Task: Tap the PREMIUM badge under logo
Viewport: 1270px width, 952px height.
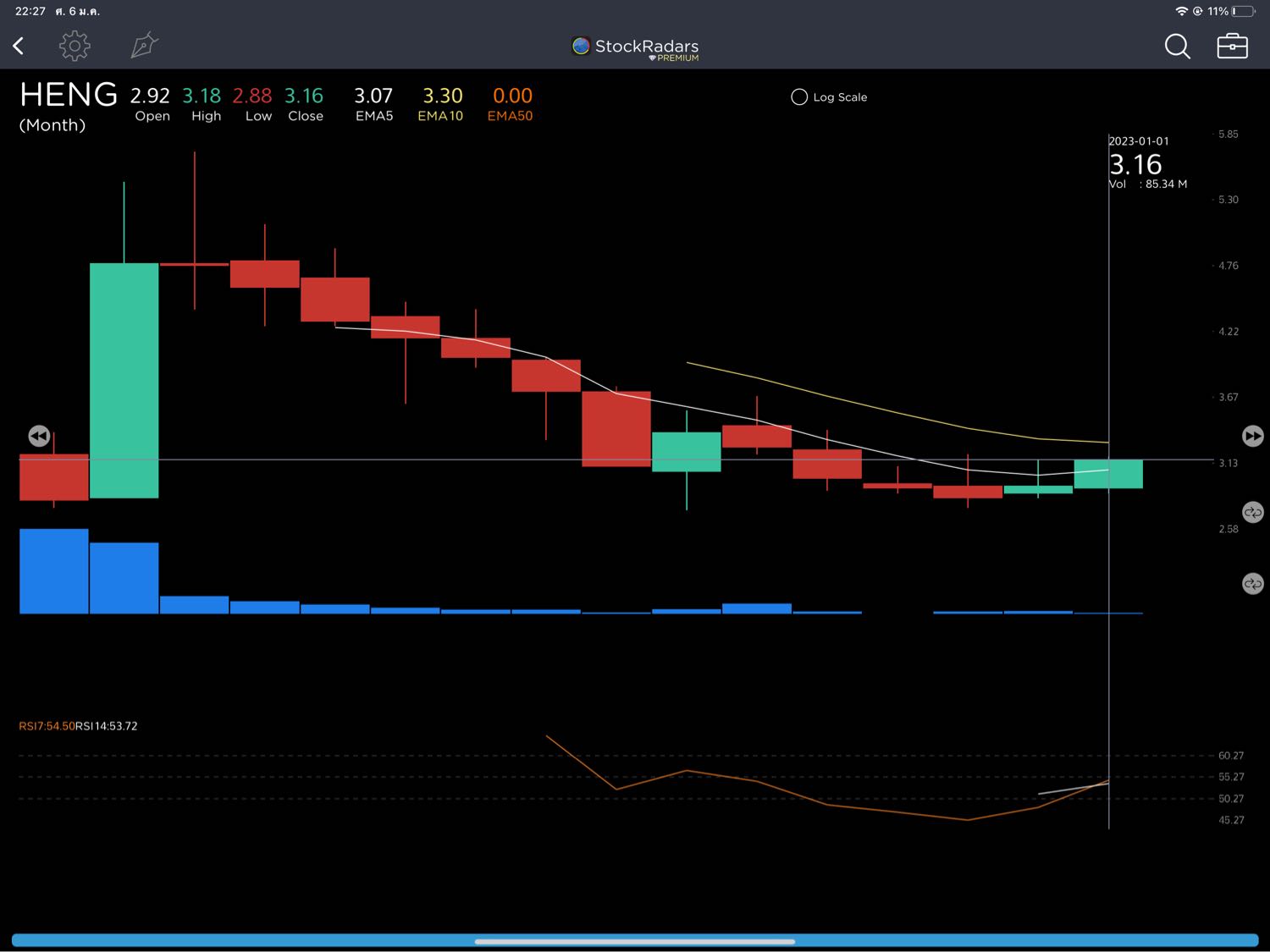Action: coord(675,58)
